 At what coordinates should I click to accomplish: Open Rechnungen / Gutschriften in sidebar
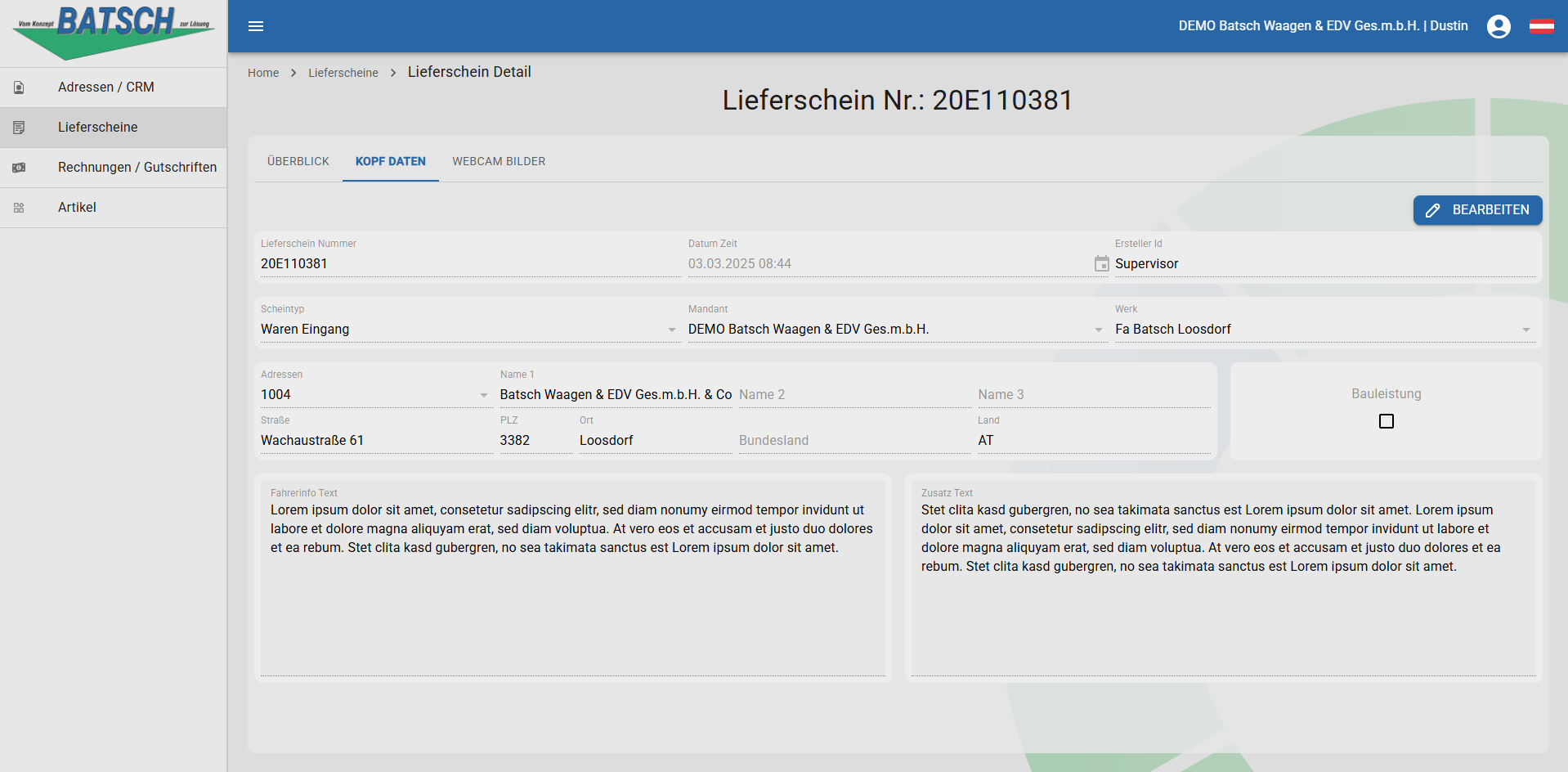(114, 168)
